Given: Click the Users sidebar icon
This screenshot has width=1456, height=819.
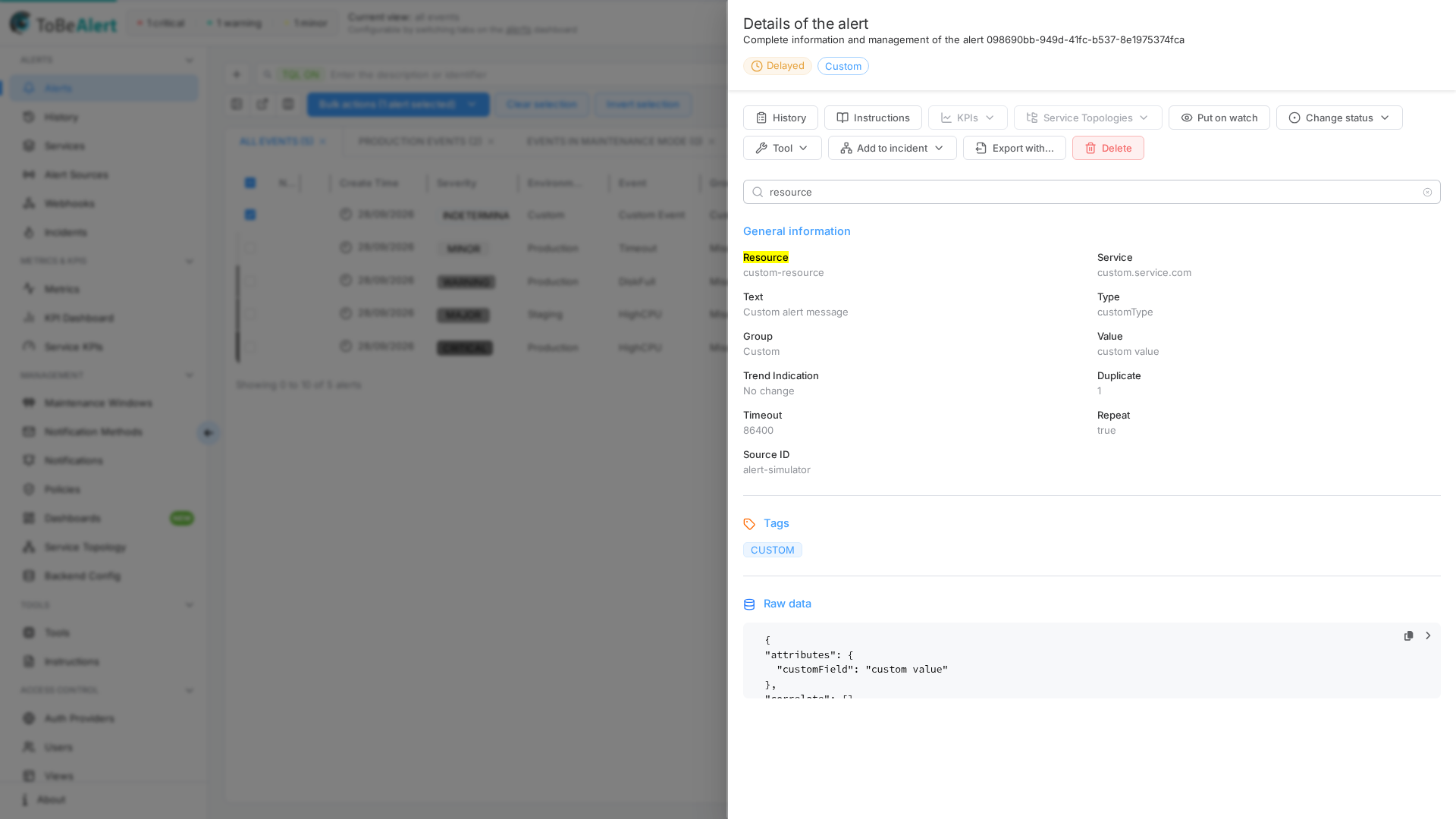Looking at the screenshot, I should [x=29, y=747].
